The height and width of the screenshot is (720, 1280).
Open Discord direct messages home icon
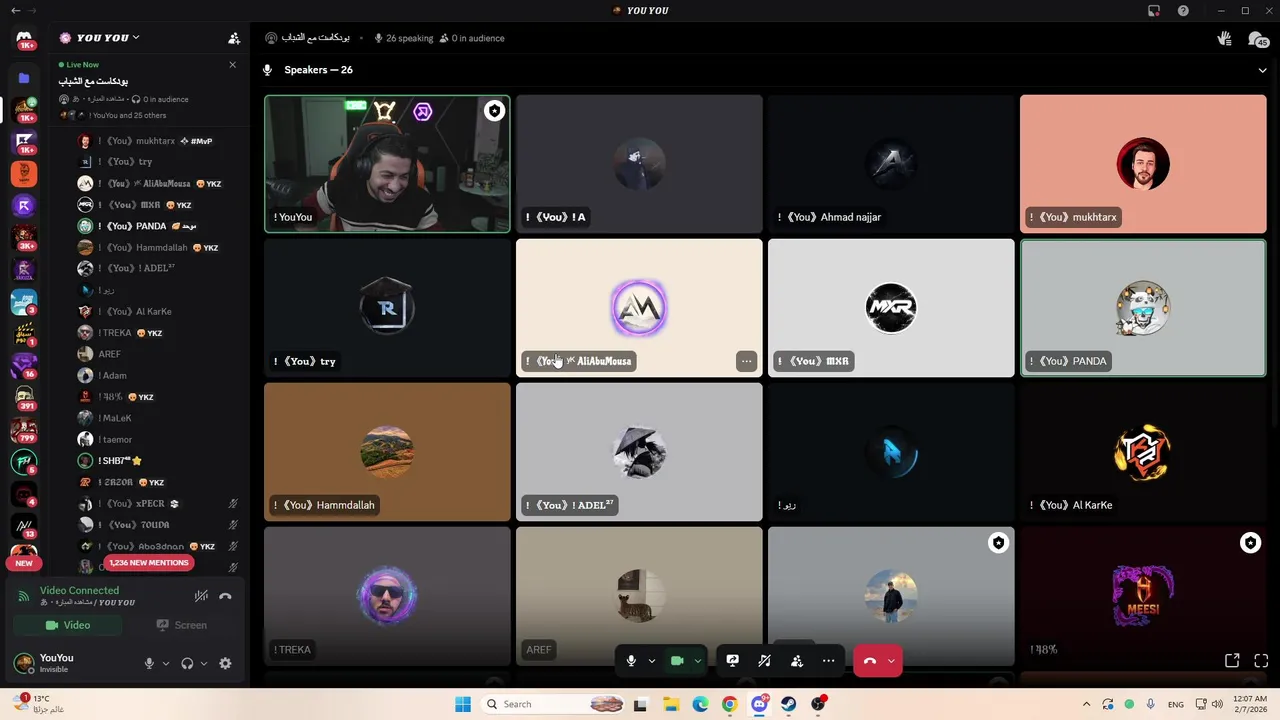click(x=24, y=38)
